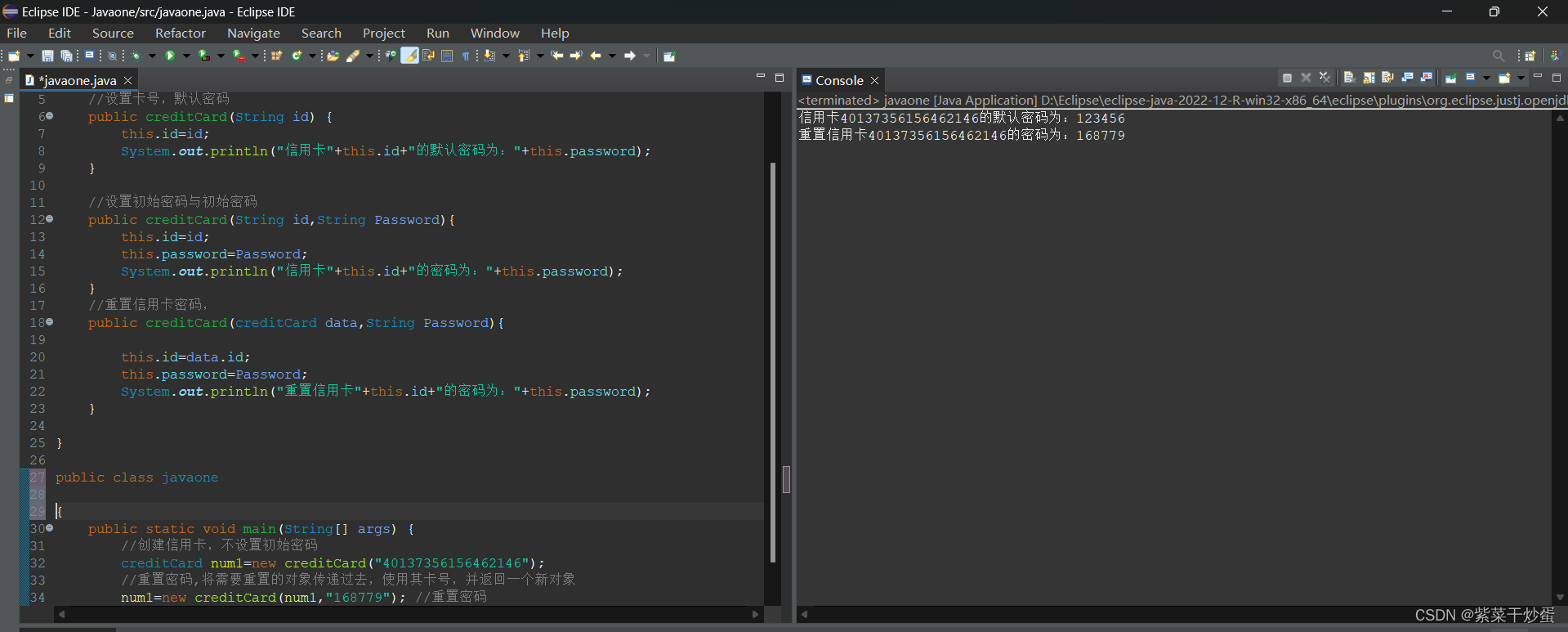The width and height of the screenshot is (1568, 632).
Task: Jump to previous annotation icon
Action: pos(523,56)
